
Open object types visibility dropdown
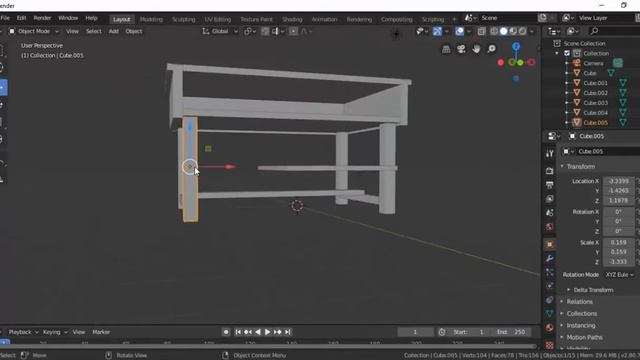pos(421,31)
